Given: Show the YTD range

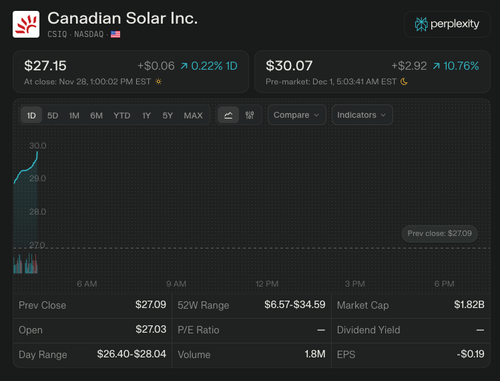Looking at the screenshot, I should 122,115.
